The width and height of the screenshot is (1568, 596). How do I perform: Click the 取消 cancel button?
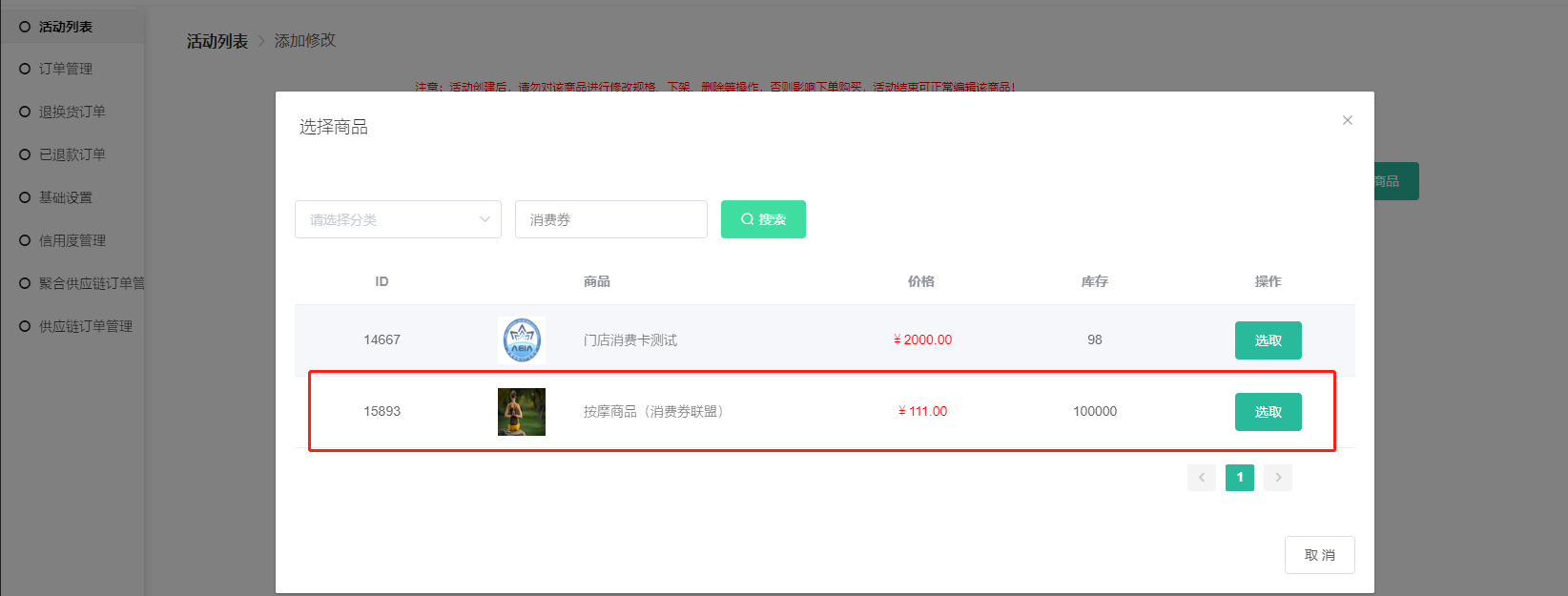(x=1320, y=555)
